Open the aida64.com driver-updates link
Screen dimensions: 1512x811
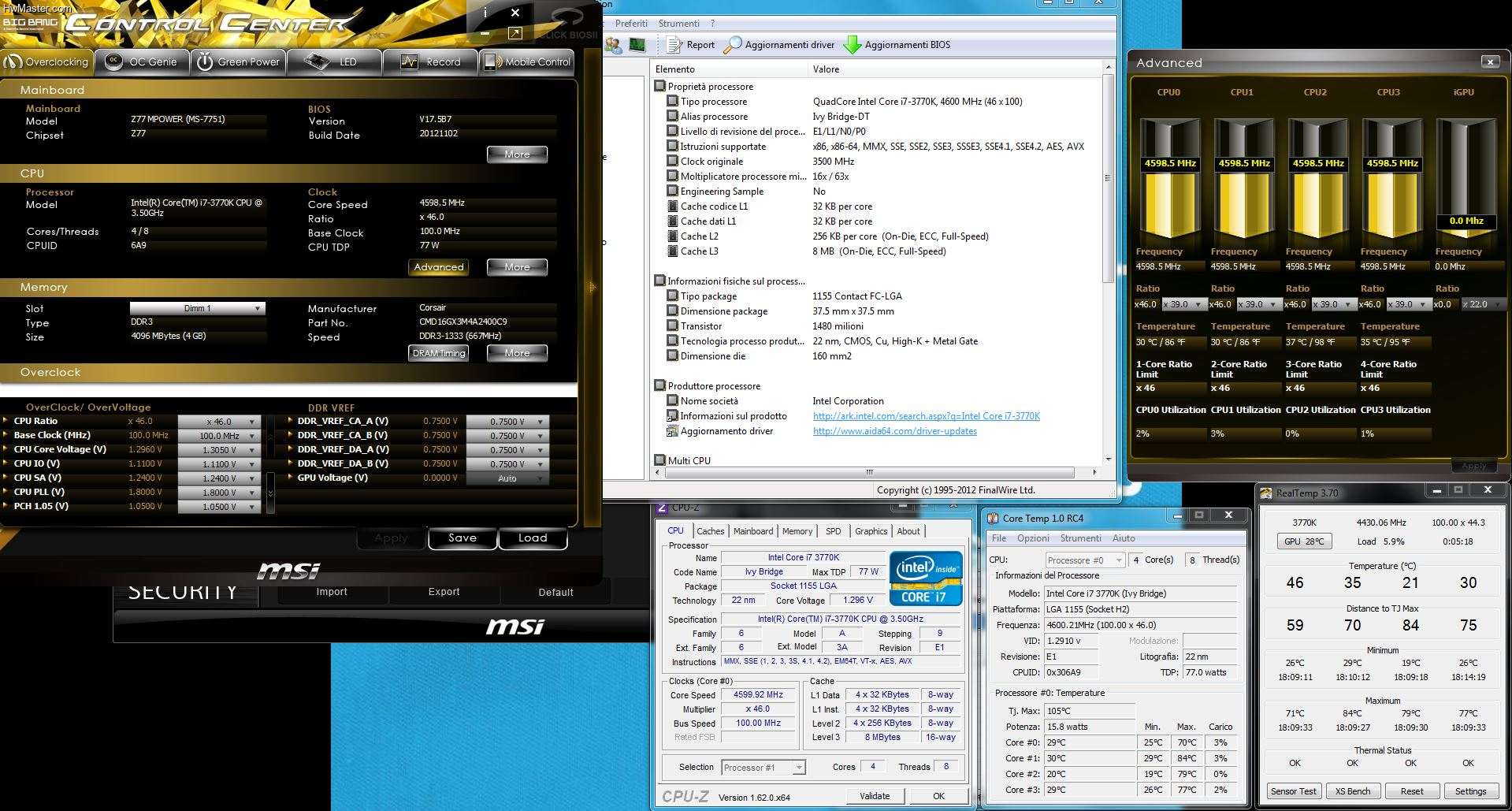(x=895, y=431)
